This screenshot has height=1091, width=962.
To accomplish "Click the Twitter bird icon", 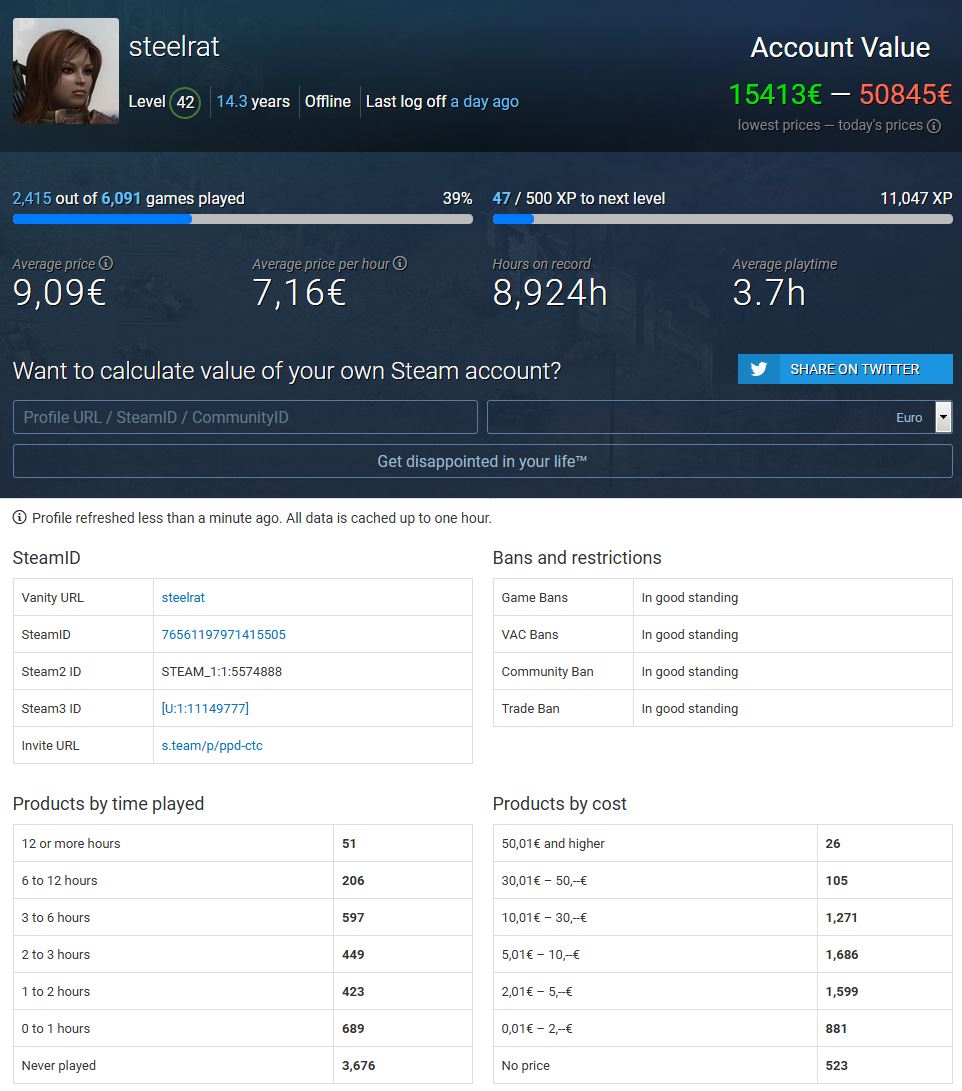I will [759, 369].
